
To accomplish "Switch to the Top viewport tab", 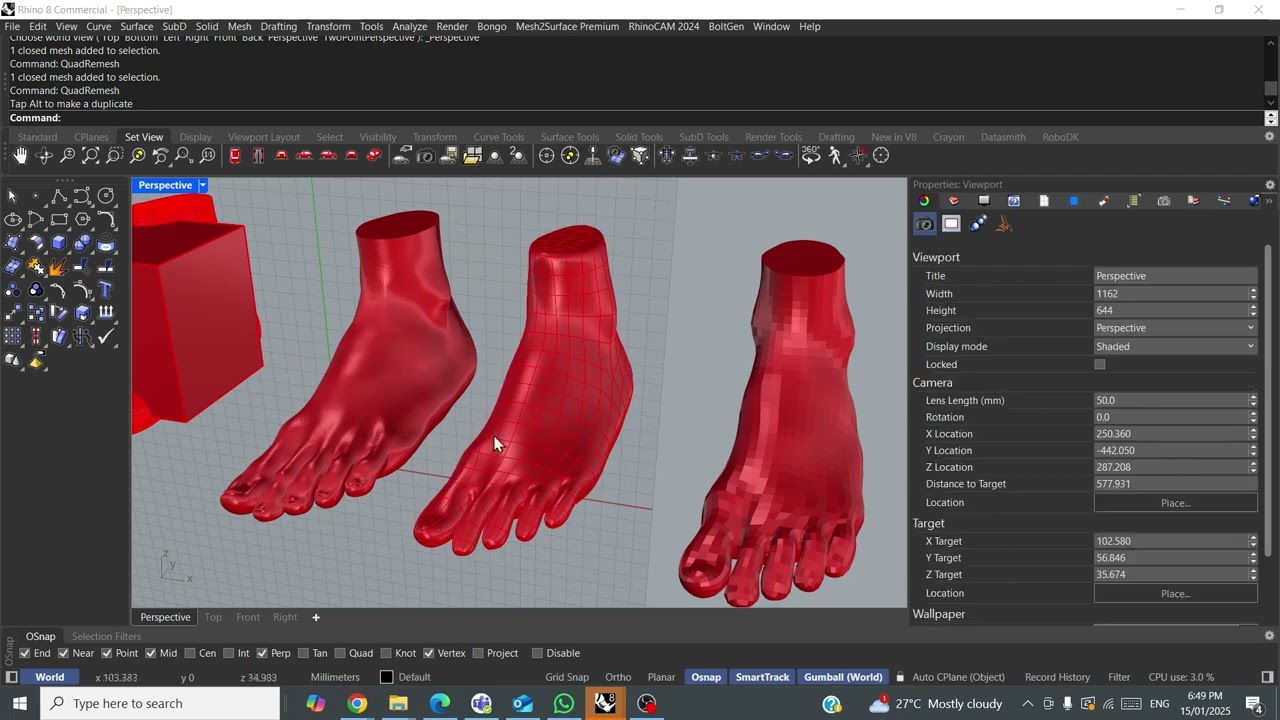I will [x=213, y=618].
